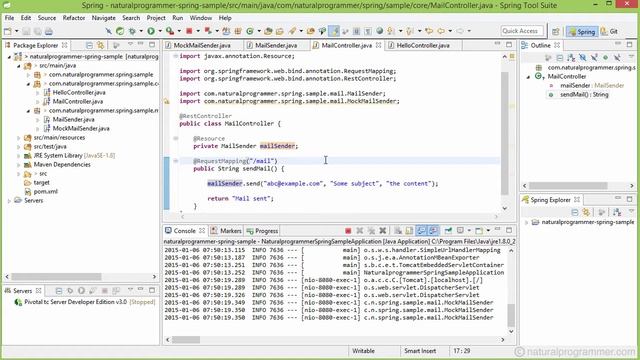The height and width of the screenshot is (360, 640).
Task: Collapse All in Spring Explorer toolbar
Action: point(575,212)
